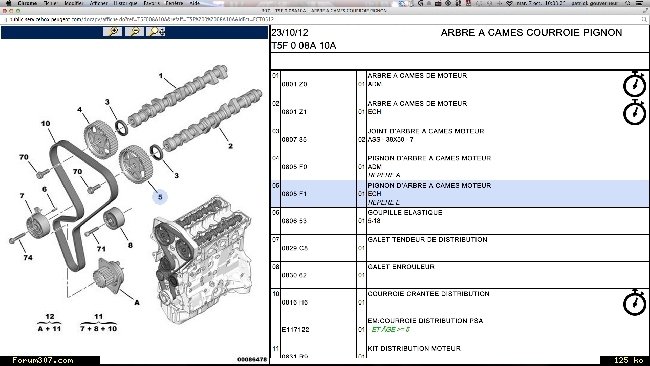Click the browser address bar URL
This screenshot has width=650, height=366.
(141, 19)
